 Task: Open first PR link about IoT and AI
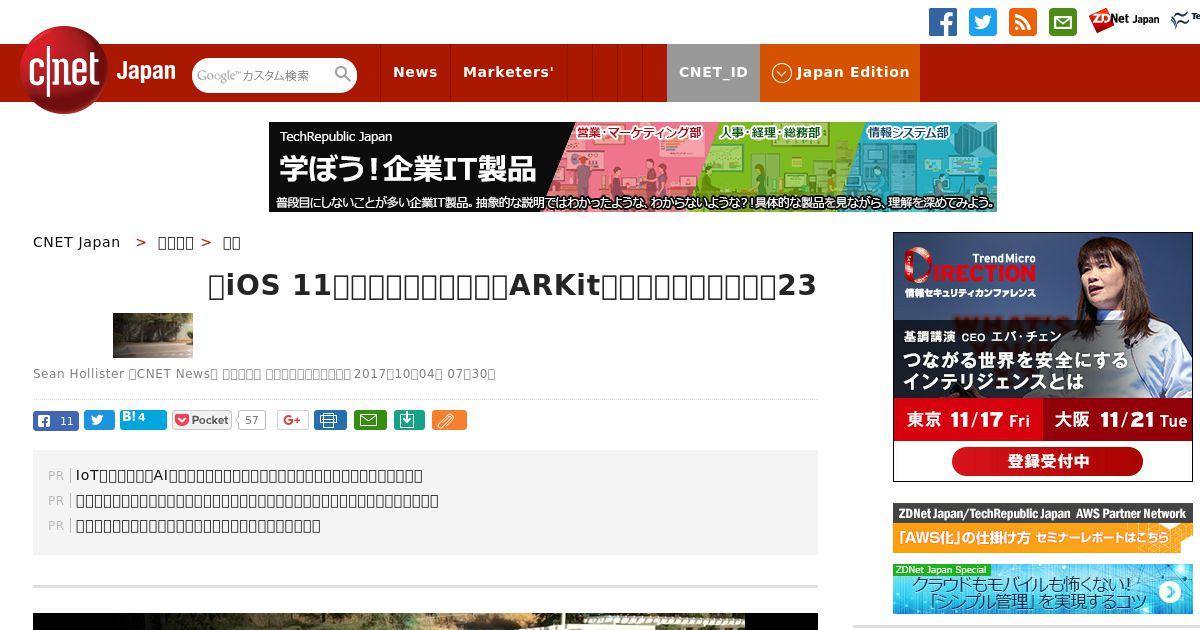point(249,475)
